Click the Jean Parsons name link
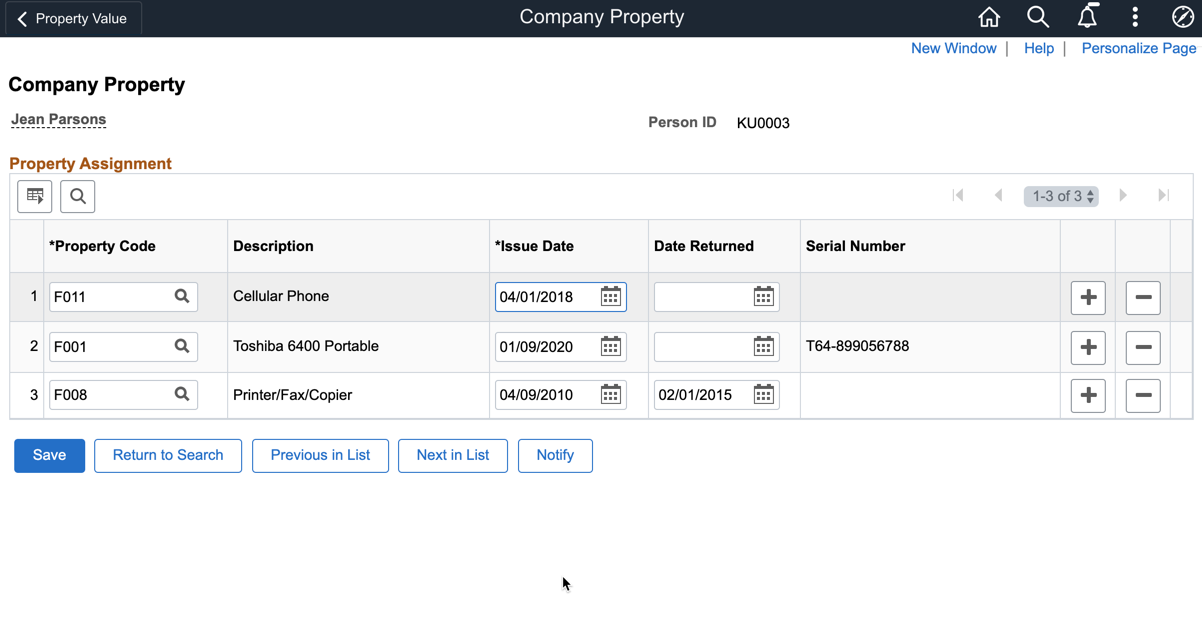 (58, 120)
